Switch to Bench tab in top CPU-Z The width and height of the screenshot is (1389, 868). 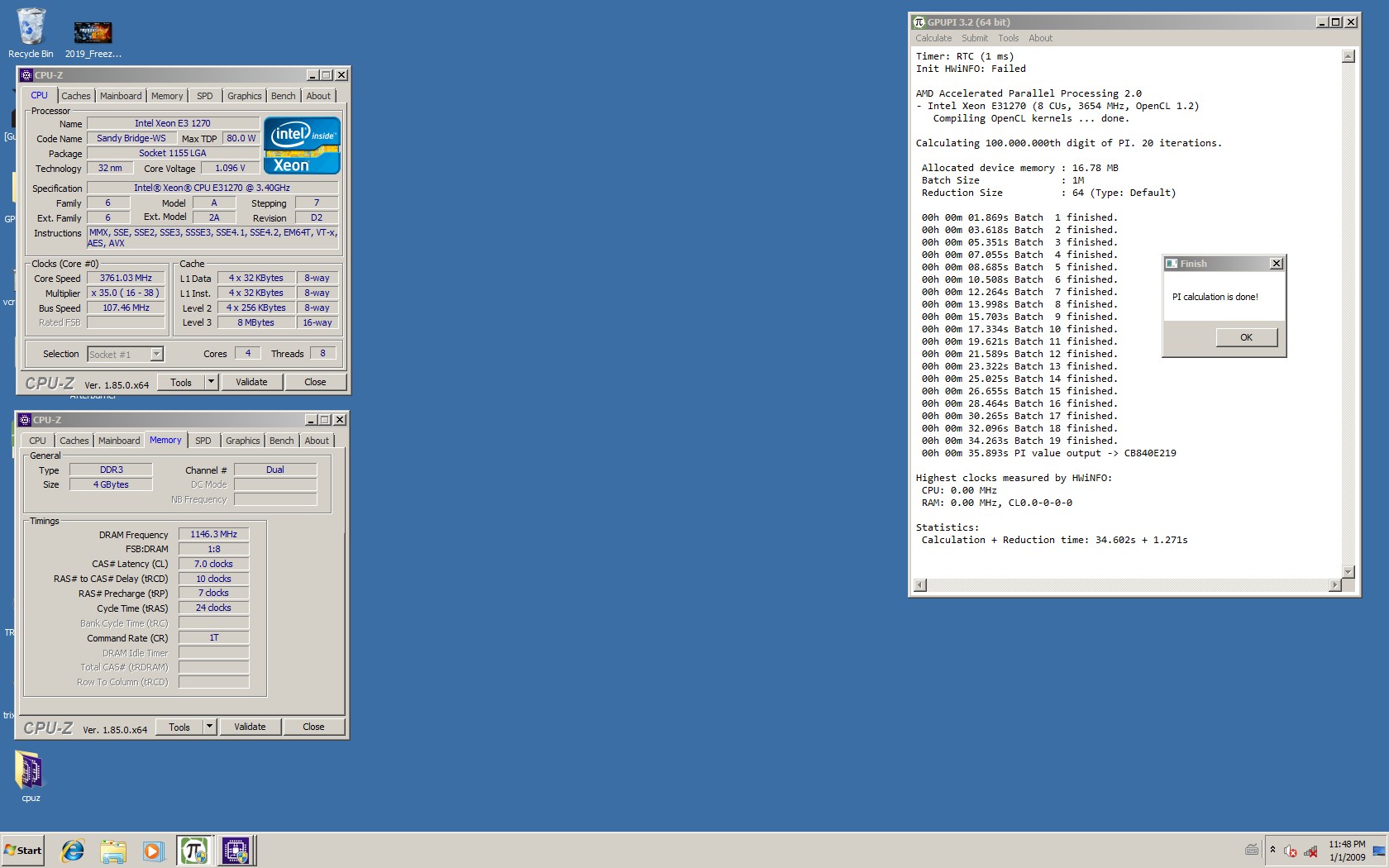[x=283, y=96]
